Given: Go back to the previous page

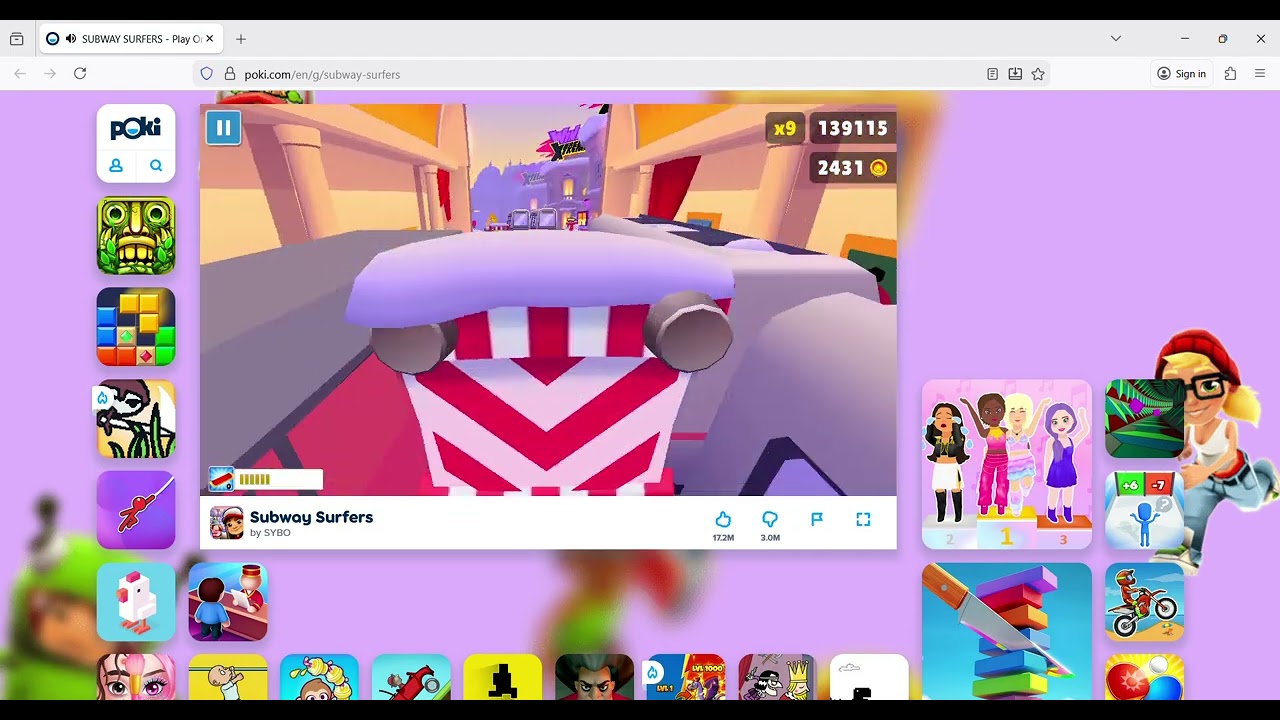Looking at the screenshot, I should [x=20, y=73].
